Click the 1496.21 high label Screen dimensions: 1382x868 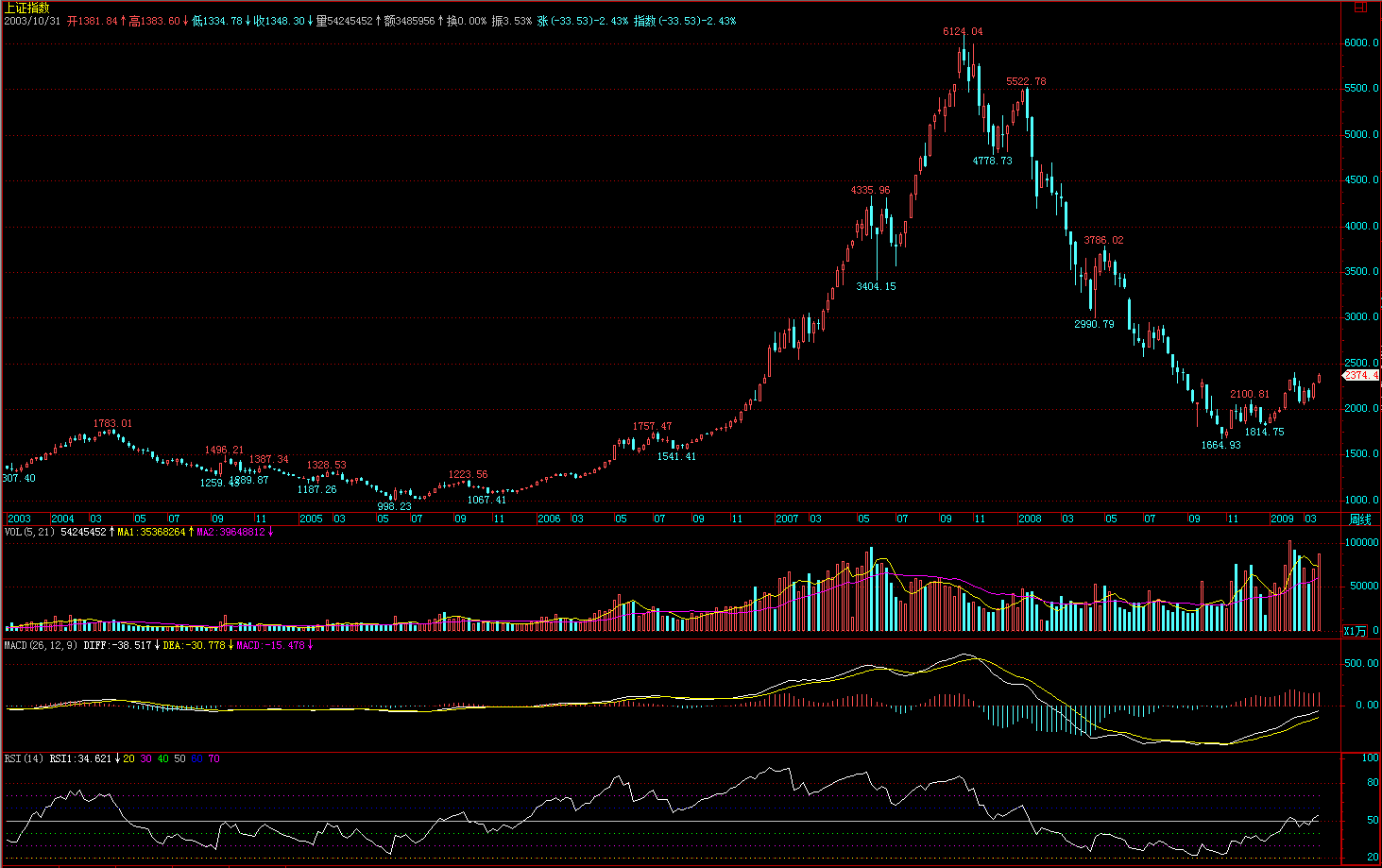coord(224,451)
